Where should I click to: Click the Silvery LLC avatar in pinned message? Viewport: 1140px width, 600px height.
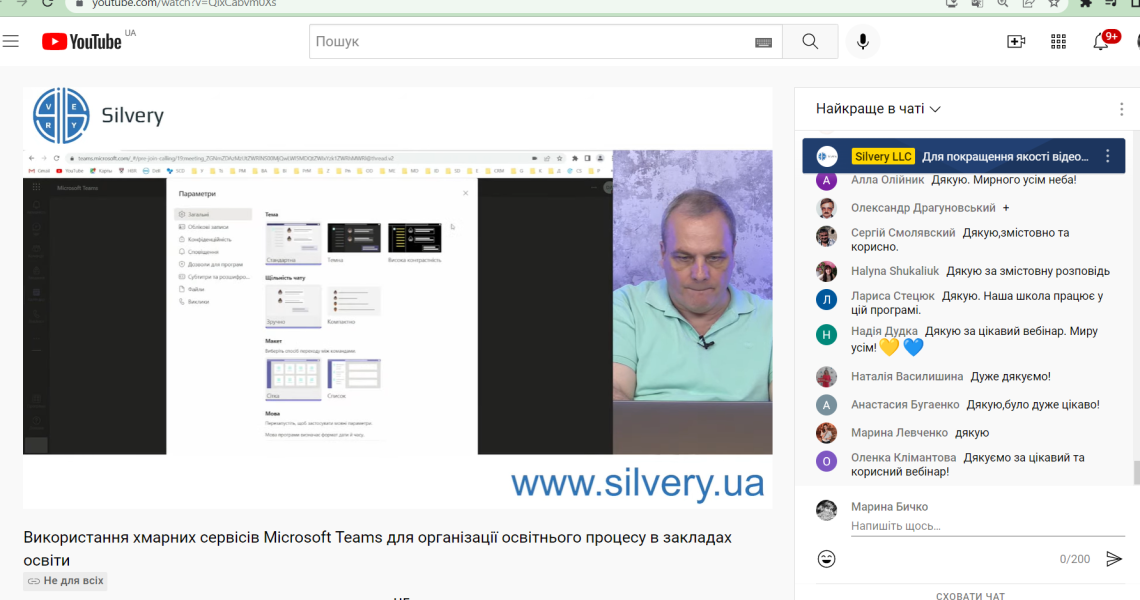pos(827,156)
